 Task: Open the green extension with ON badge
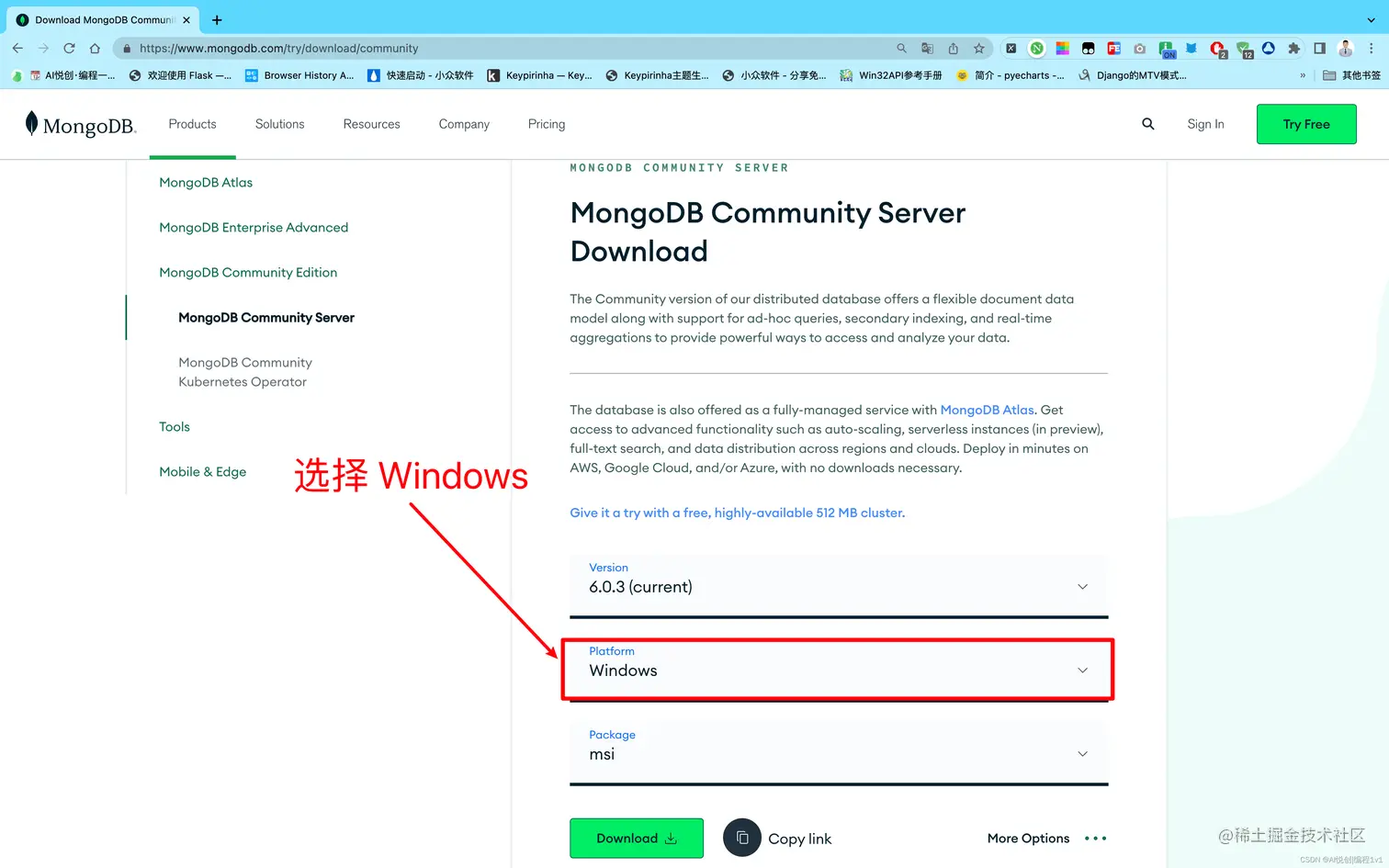1167,50
